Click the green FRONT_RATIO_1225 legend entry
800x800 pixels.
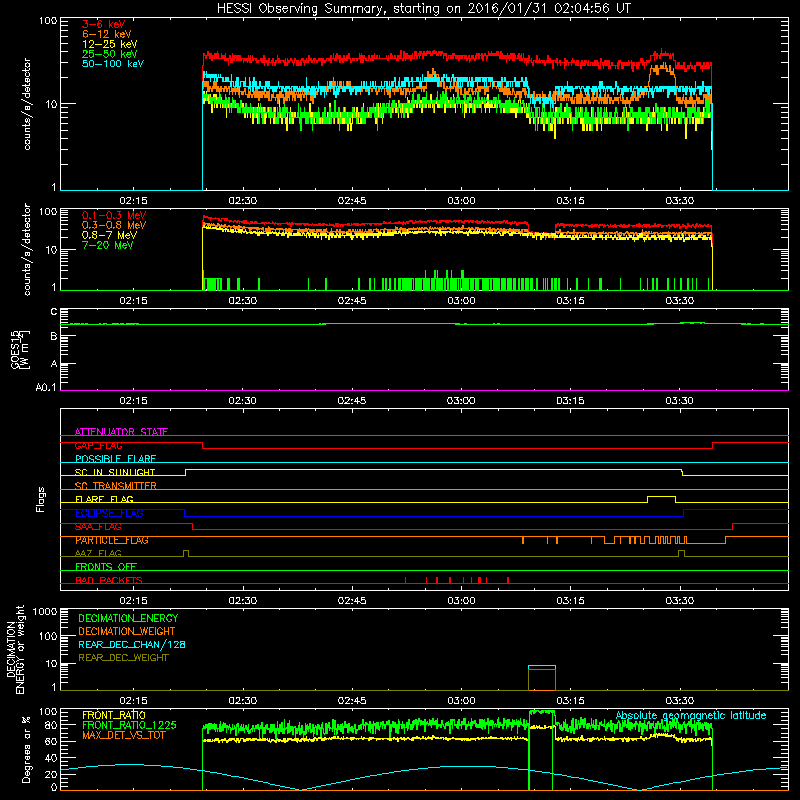pos(129,725)
